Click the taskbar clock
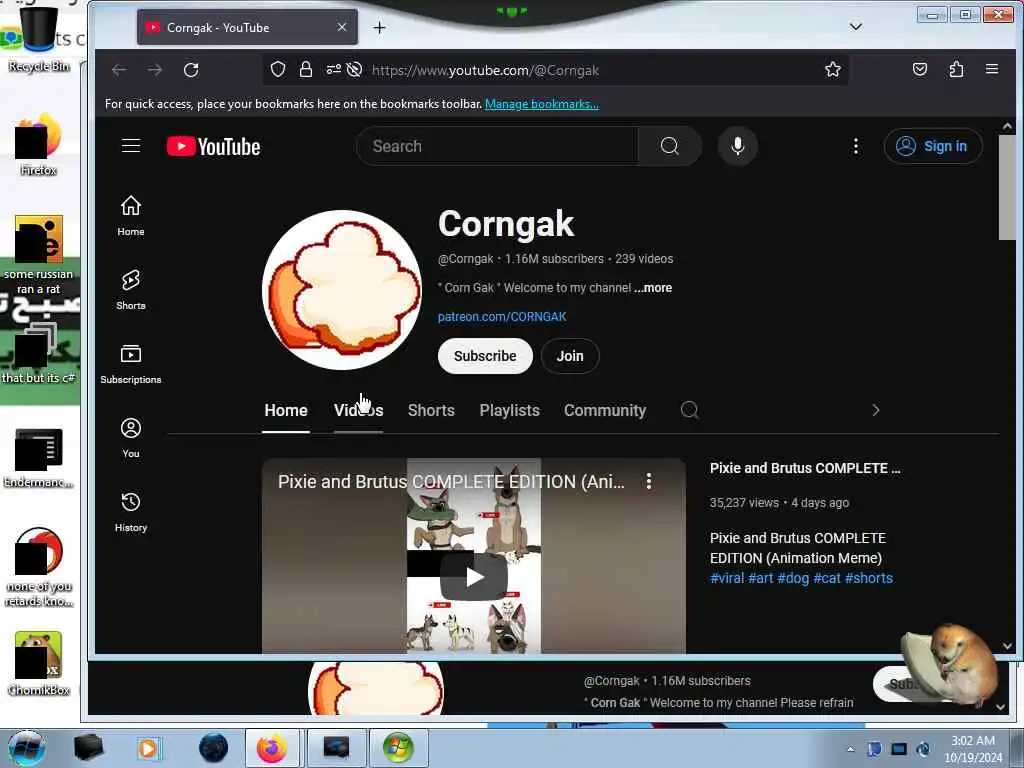Screen dimensions: 1024x768 click(x=973, y=749)
